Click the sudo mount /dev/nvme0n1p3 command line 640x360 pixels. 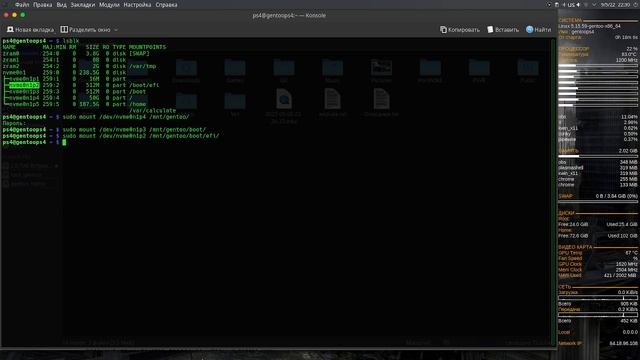(134, 129)
